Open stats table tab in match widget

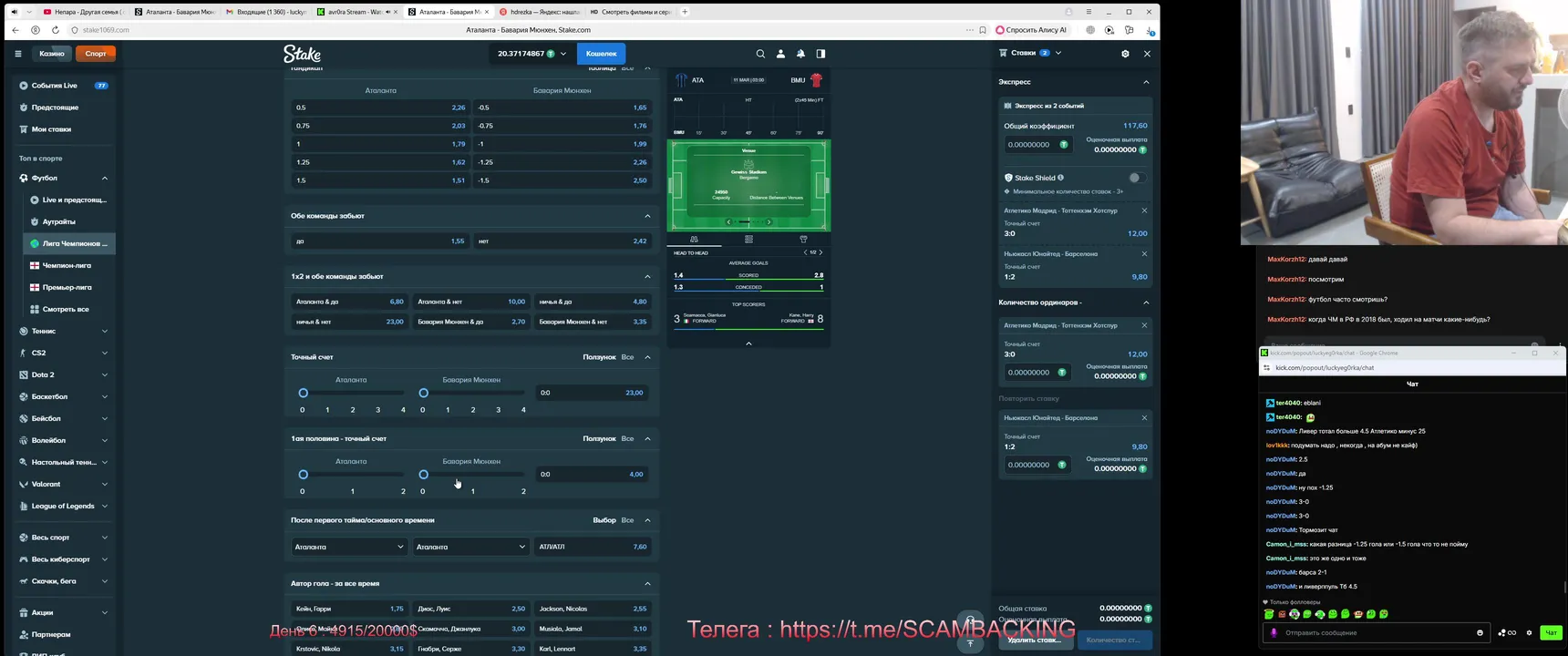[x=748, y=240]
